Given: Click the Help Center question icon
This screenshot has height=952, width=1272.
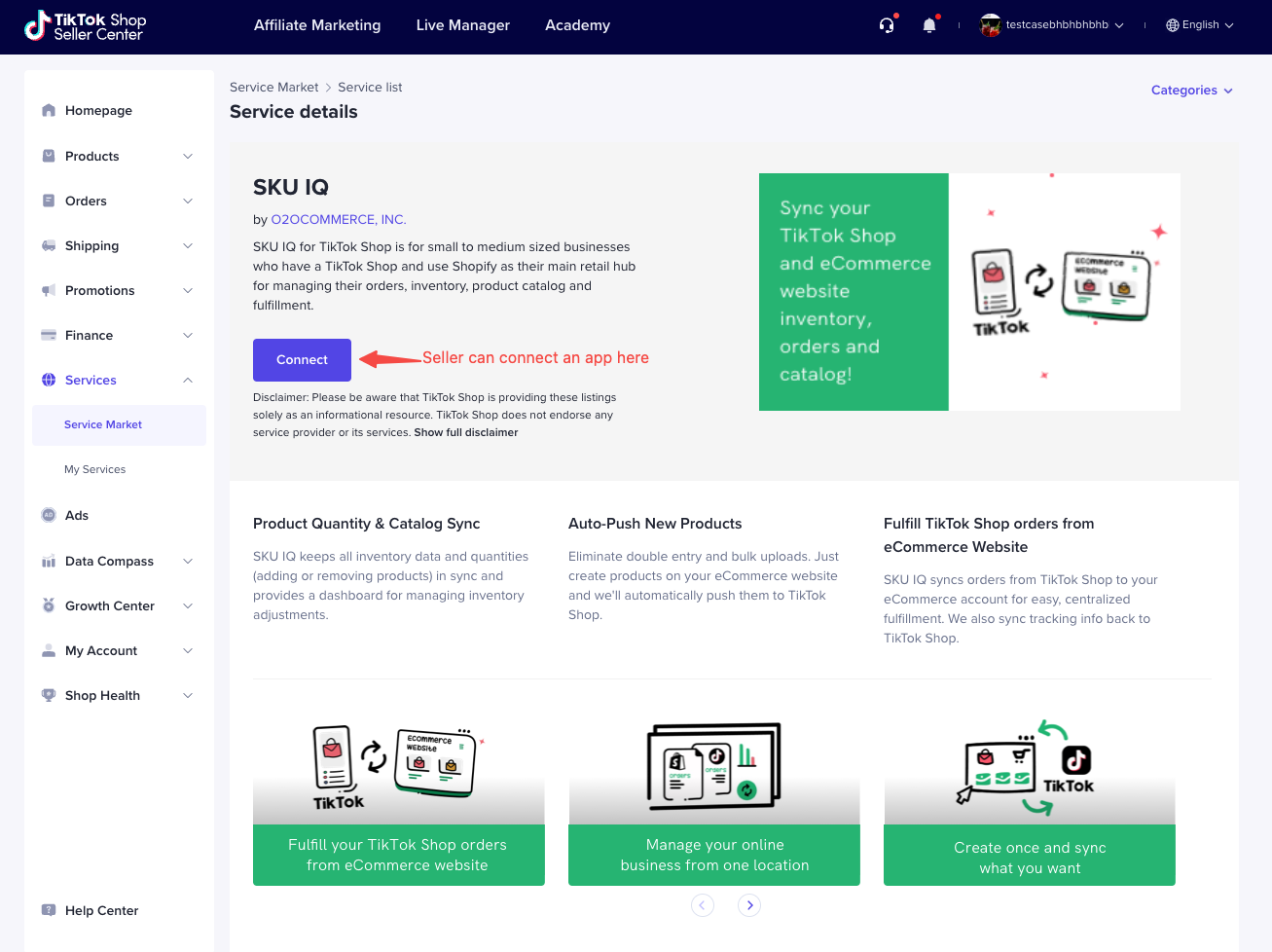Looking at the screenshot, I should pos(49,910).
